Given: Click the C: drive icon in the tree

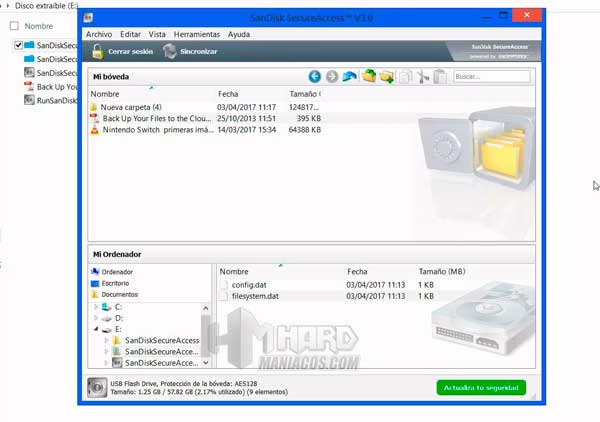Looking at the screenshot, I should point(106,307).
